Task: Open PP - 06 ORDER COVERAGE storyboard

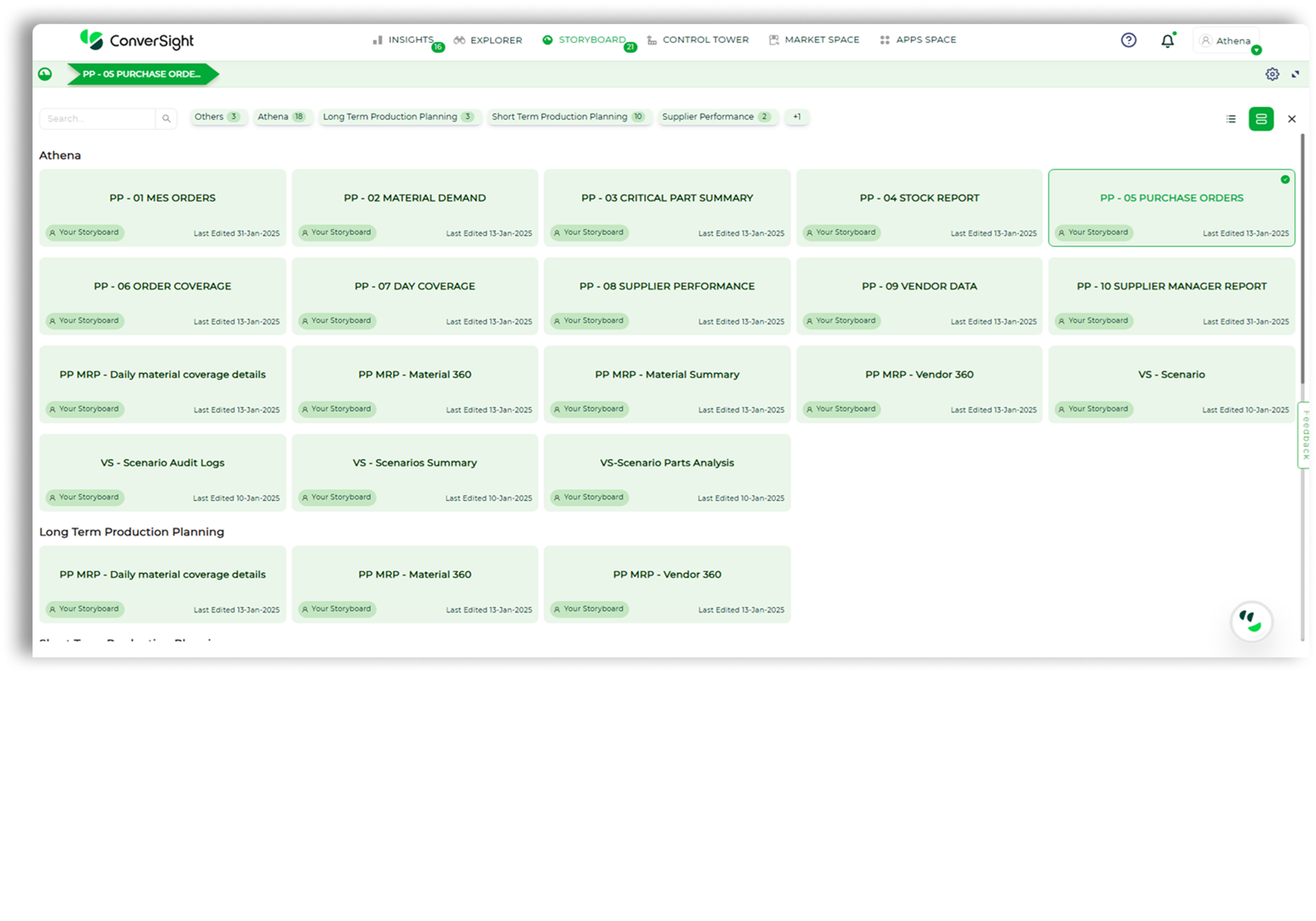Action: [163, 296]
